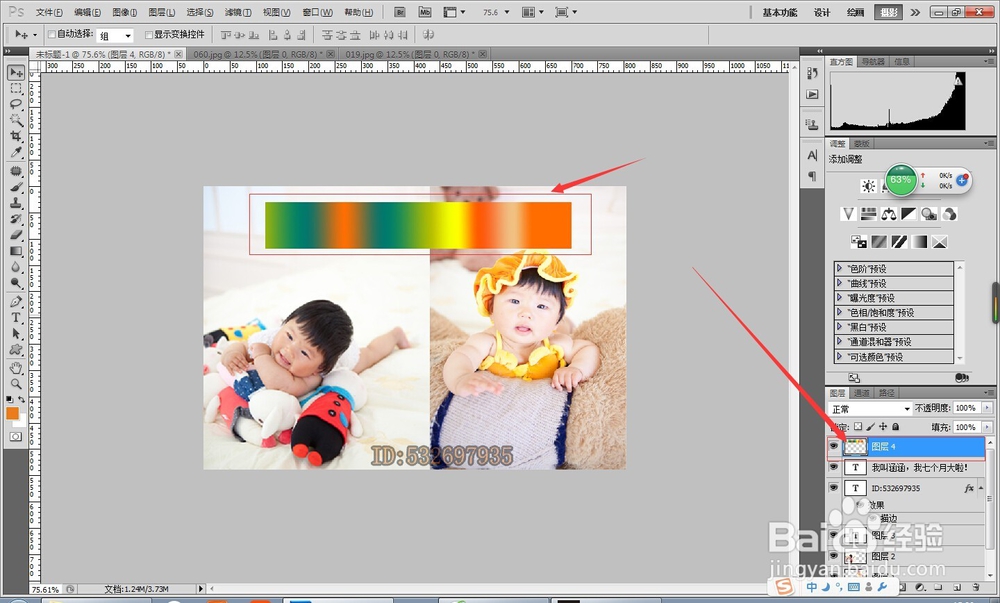Select the Crop tool
Viewport: 1000px width, 603px height.
(x=16, y=136)
